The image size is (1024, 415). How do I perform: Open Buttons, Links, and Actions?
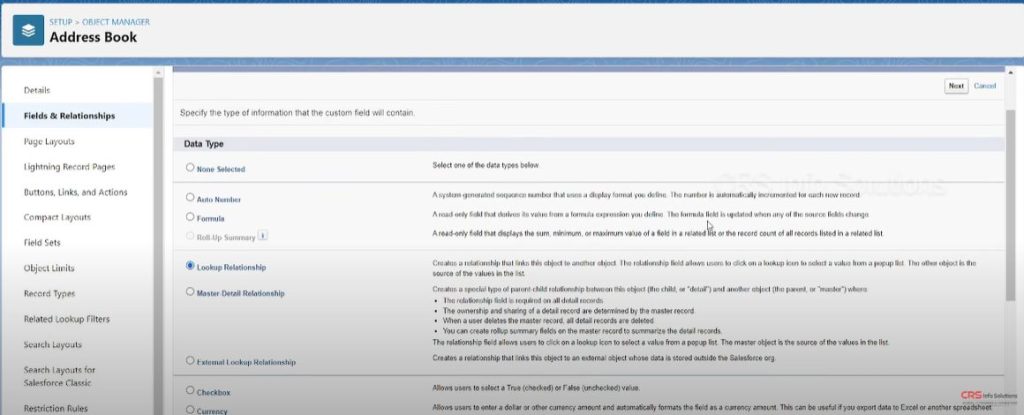tap(75, 192)
